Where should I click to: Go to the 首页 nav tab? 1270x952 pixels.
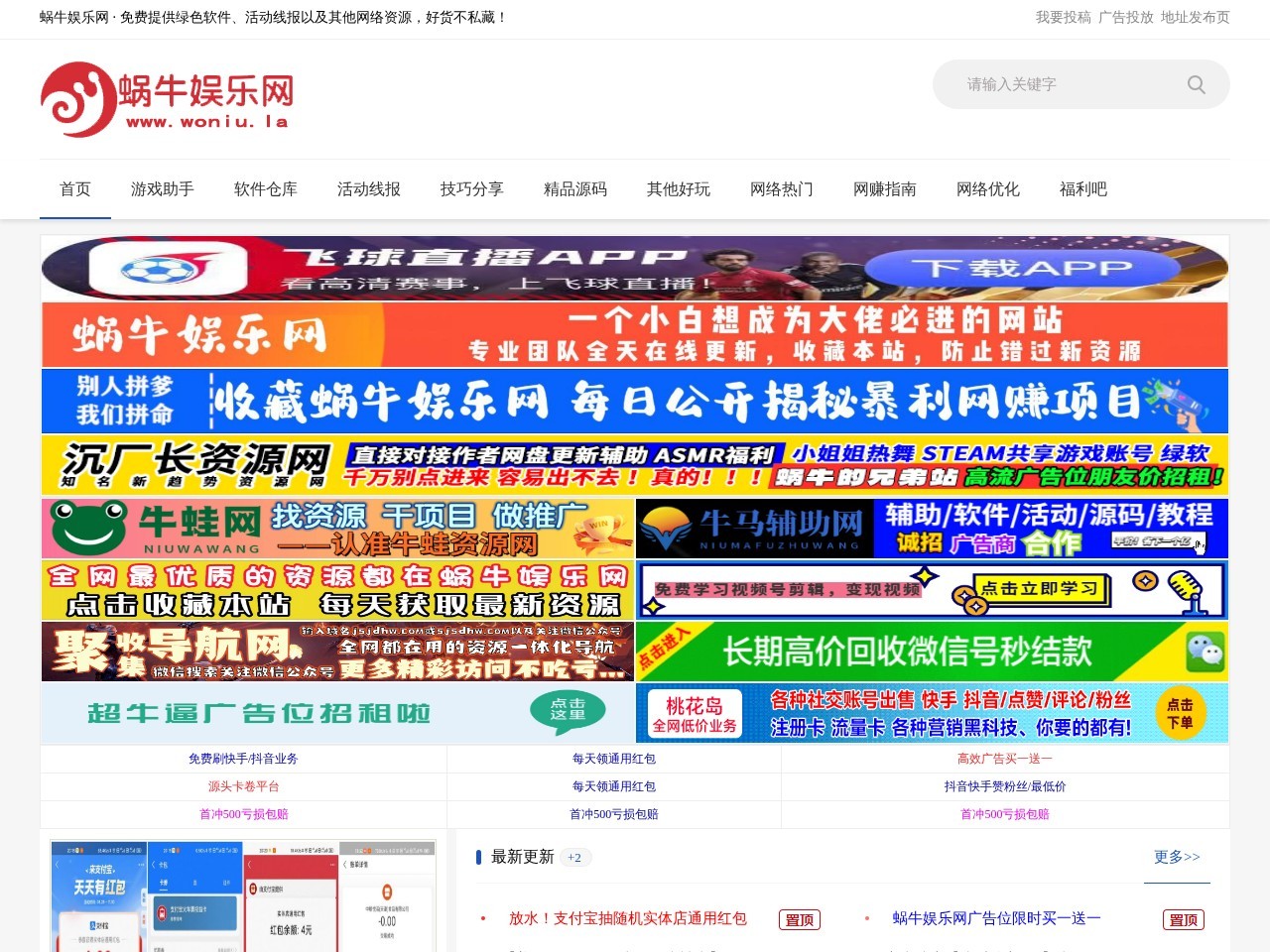[x=75, y=188]
